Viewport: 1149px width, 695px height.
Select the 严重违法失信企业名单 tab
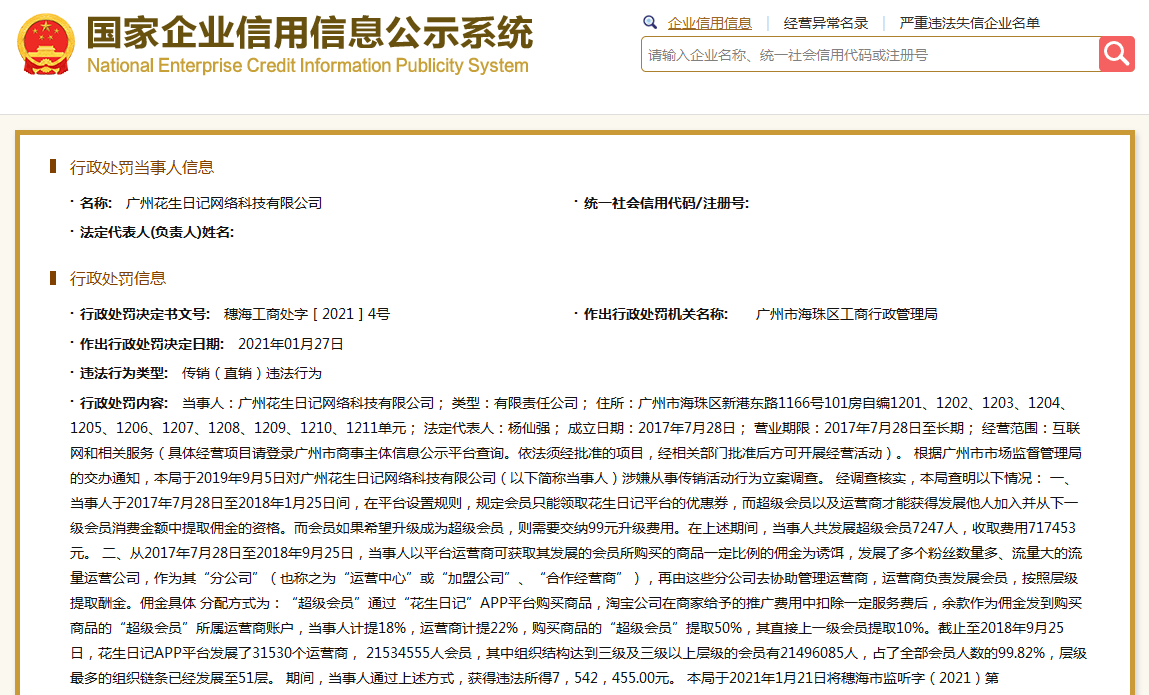[969, 23]
